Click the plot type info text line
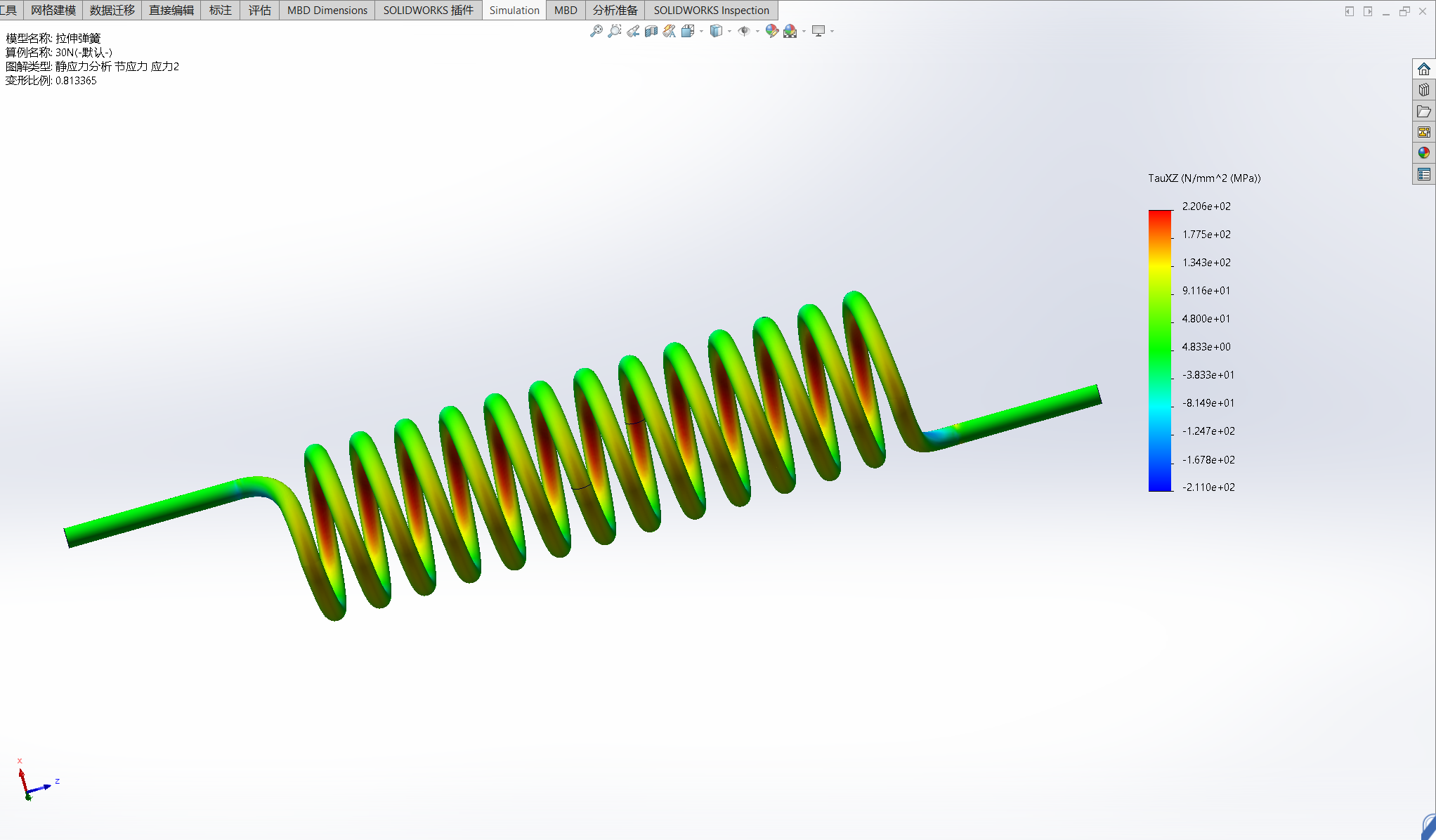This screenshot has height=840, width=1436. click(x=92, y=66)
